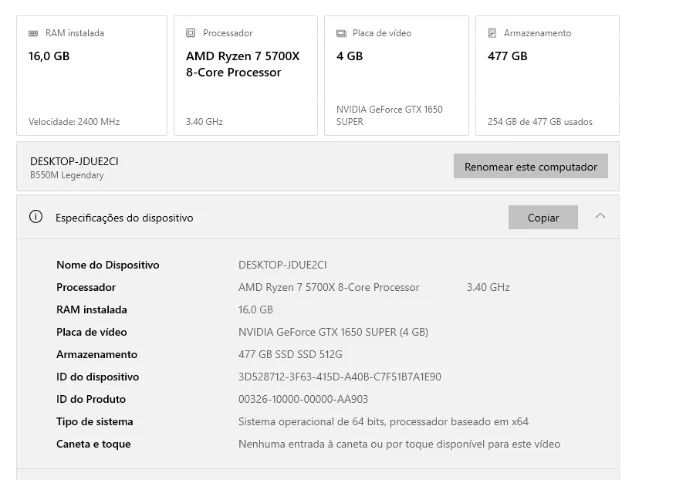The image size is (699, 480).
Task: Click the Processador chip icon
Action: coord(190,33)
